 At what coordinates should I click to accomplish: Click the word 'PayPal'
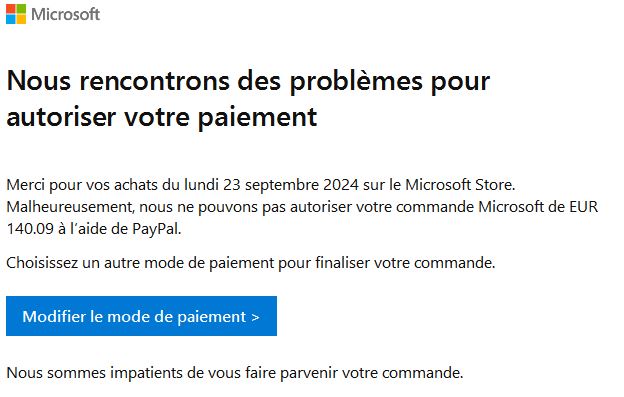[x=156, y=229]
